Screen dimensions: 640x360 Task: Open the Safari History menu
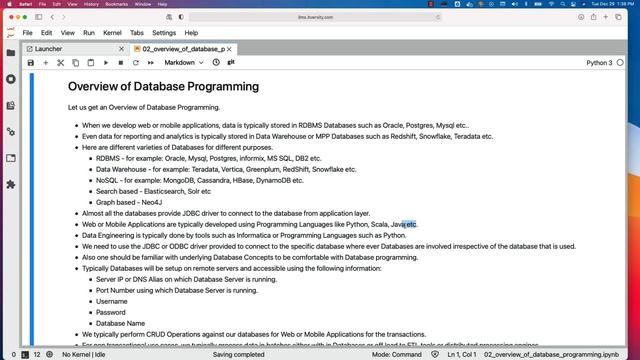(x=91, y=4)
